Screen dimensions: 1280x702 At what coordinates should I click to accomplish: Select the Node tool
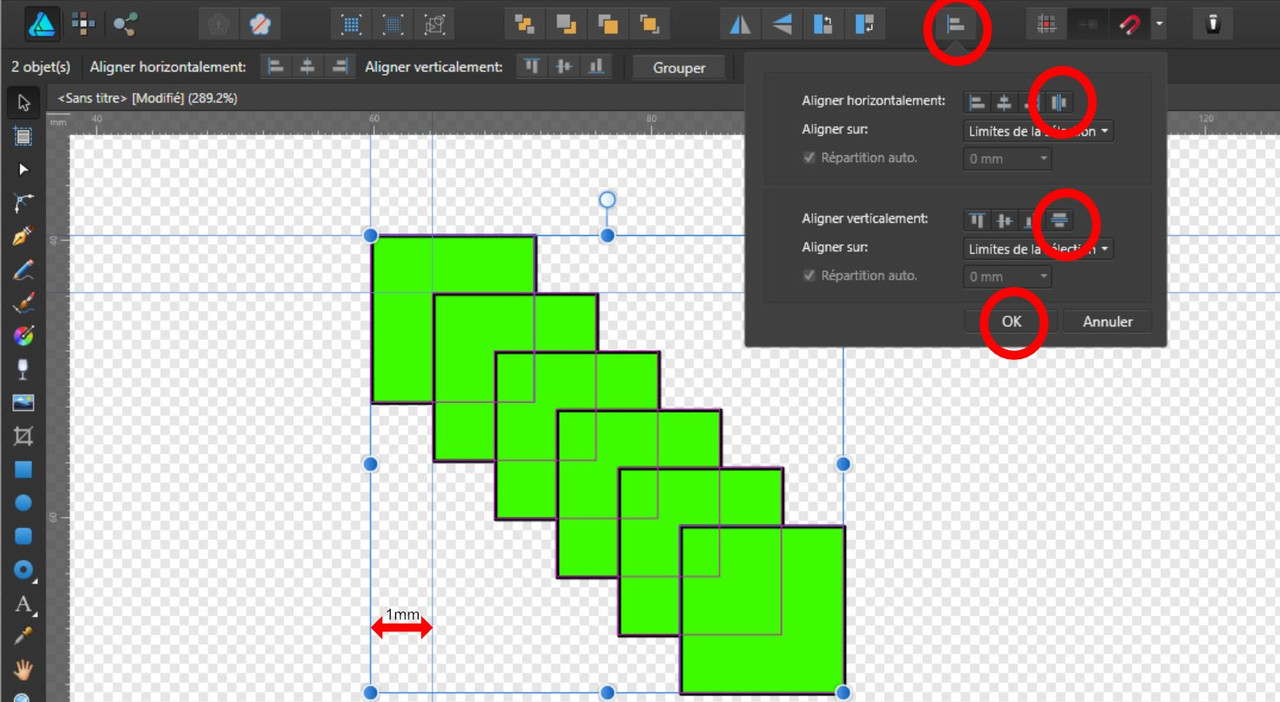click(23, 169)
